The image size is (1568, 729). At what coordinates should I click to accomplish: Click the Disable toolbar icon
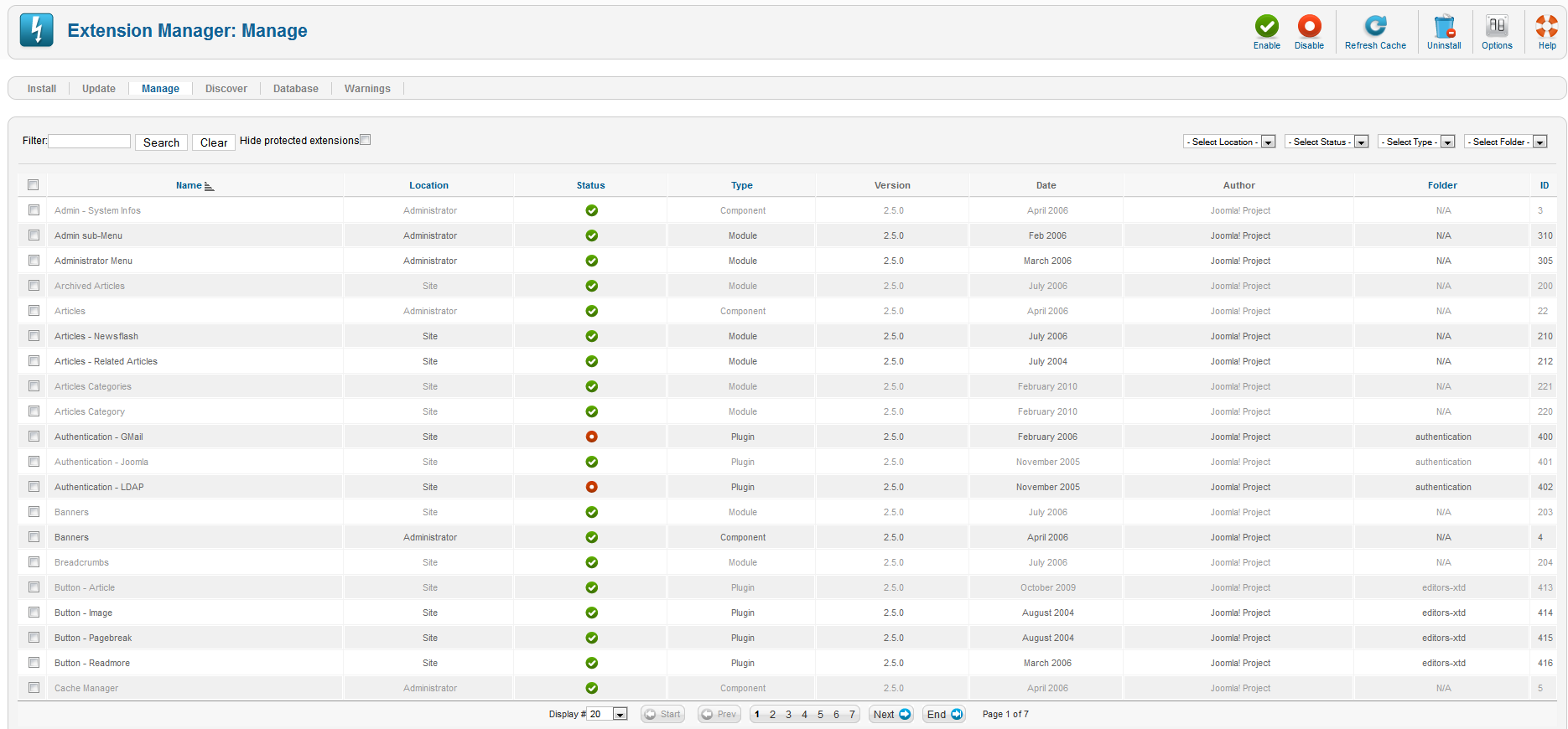click(1309, 27)
